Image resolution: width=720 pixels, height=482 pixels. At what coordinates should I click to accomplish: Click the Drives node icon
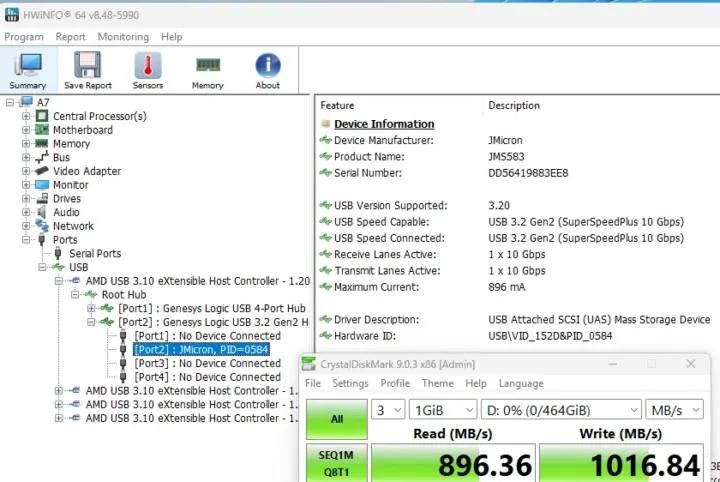[42, 198]
